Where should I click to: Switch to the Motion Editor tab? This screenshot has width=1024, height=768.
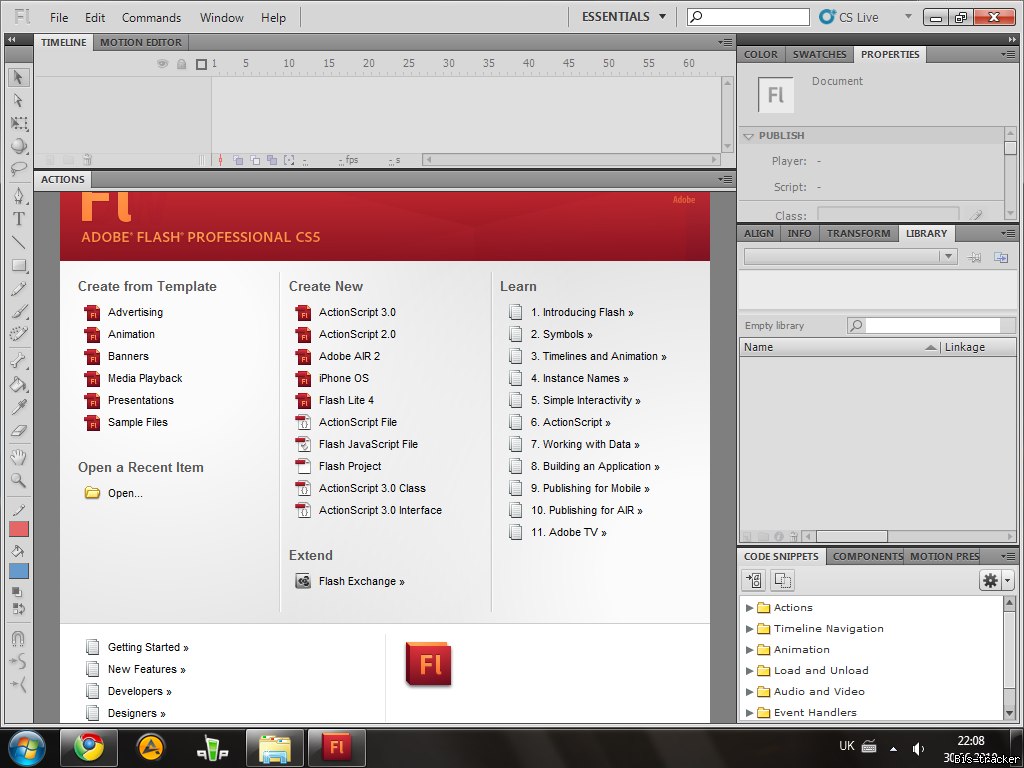[x=141, y=42]
